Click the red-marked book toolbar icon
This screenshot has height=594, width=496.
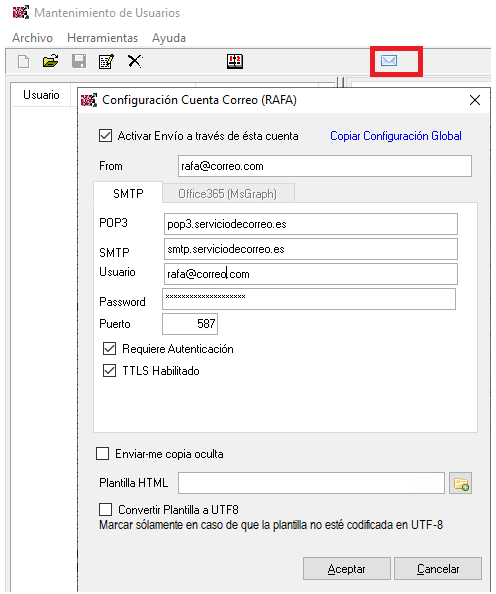(x=235, y=61)
